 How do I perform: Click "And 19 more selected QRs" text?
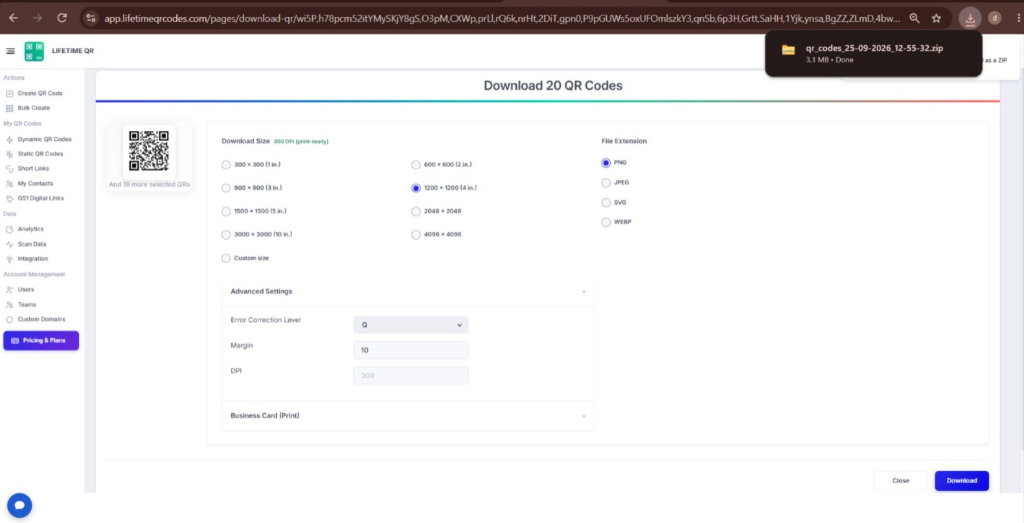(150, 185)
